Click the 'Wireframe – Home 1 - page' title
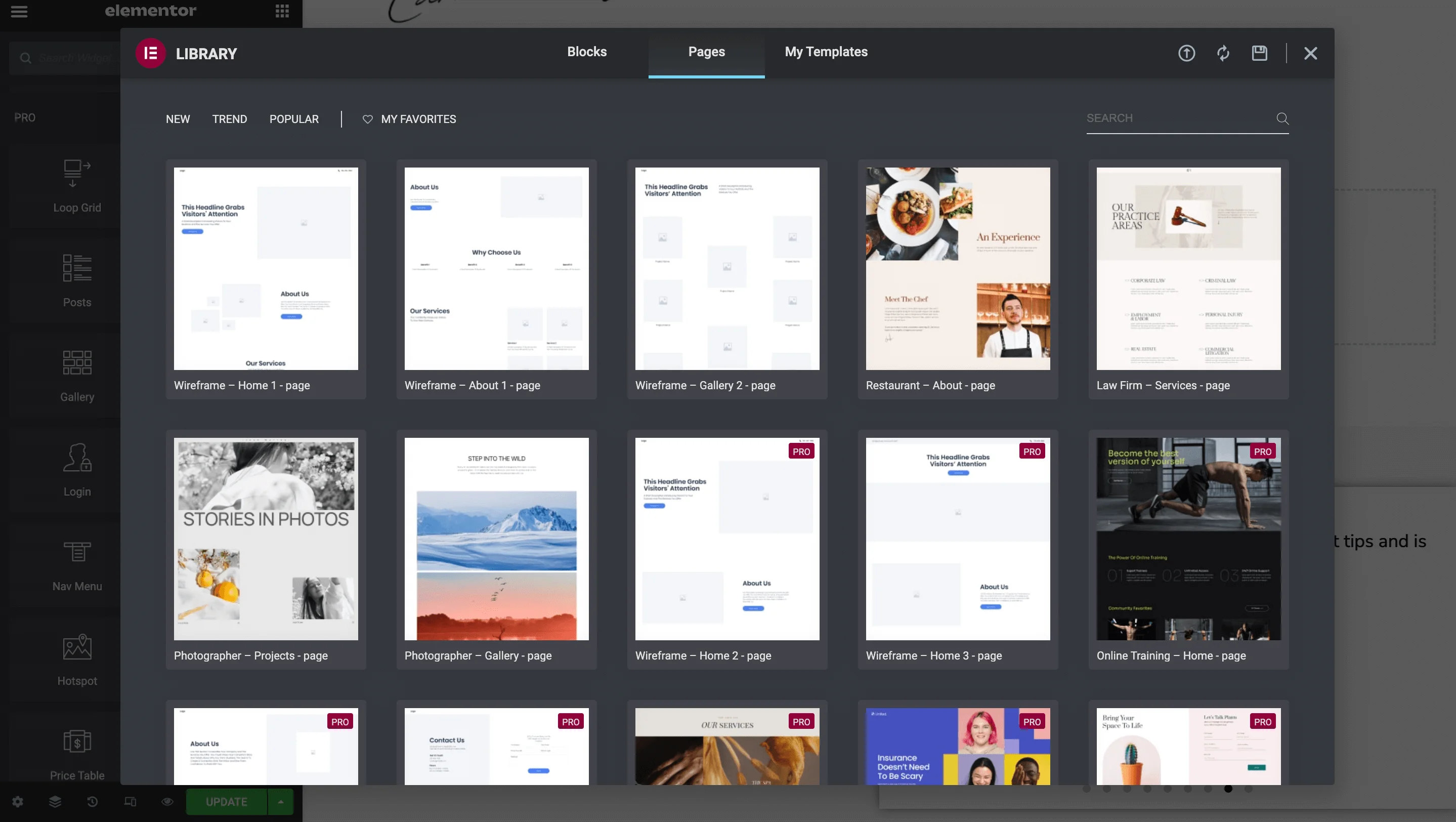This screenshot has width=1456, height=822. [x=242, y=386]
